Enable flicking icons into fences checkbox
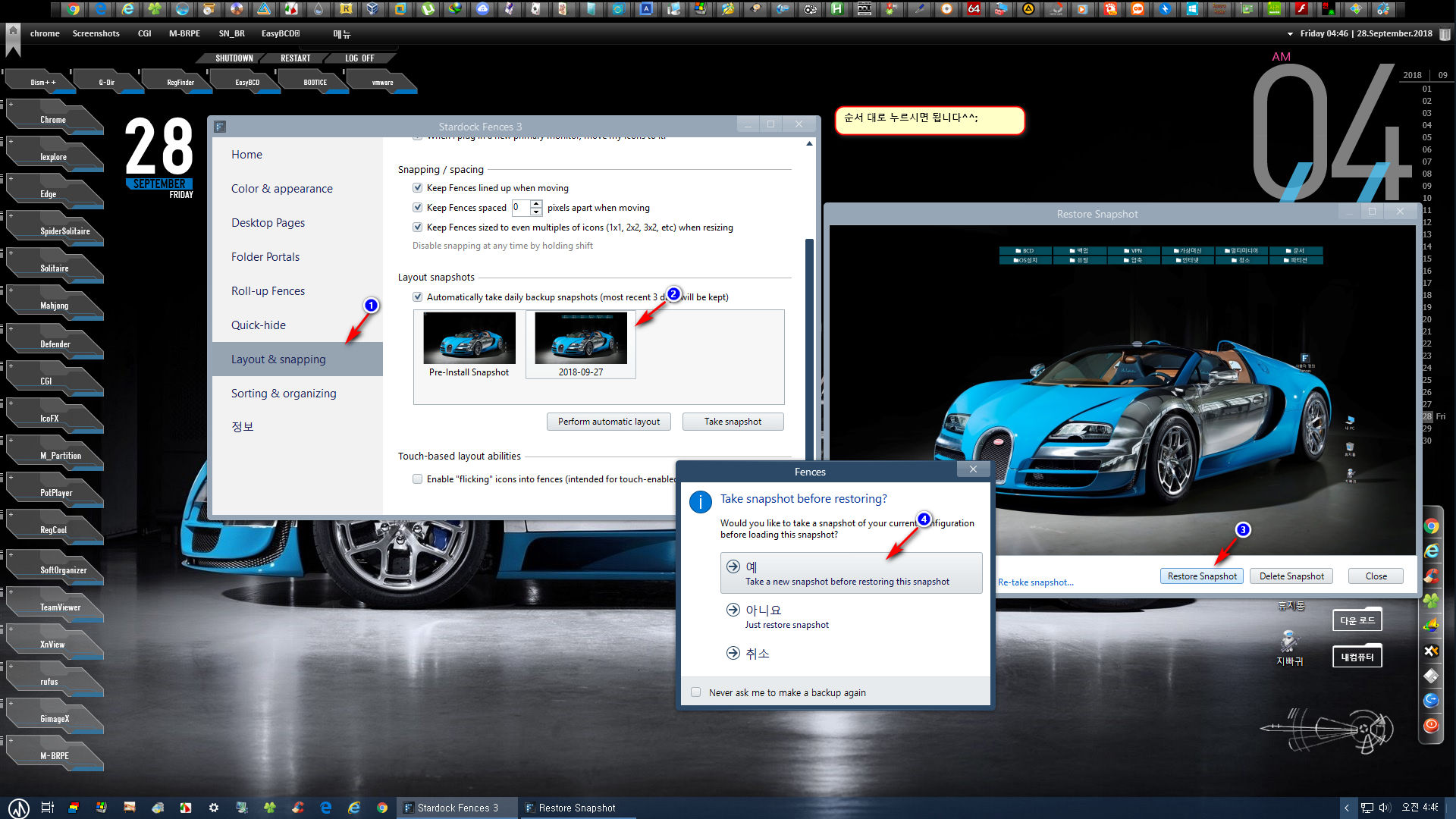Screen dimensions: 1456x819 point(417,479)
